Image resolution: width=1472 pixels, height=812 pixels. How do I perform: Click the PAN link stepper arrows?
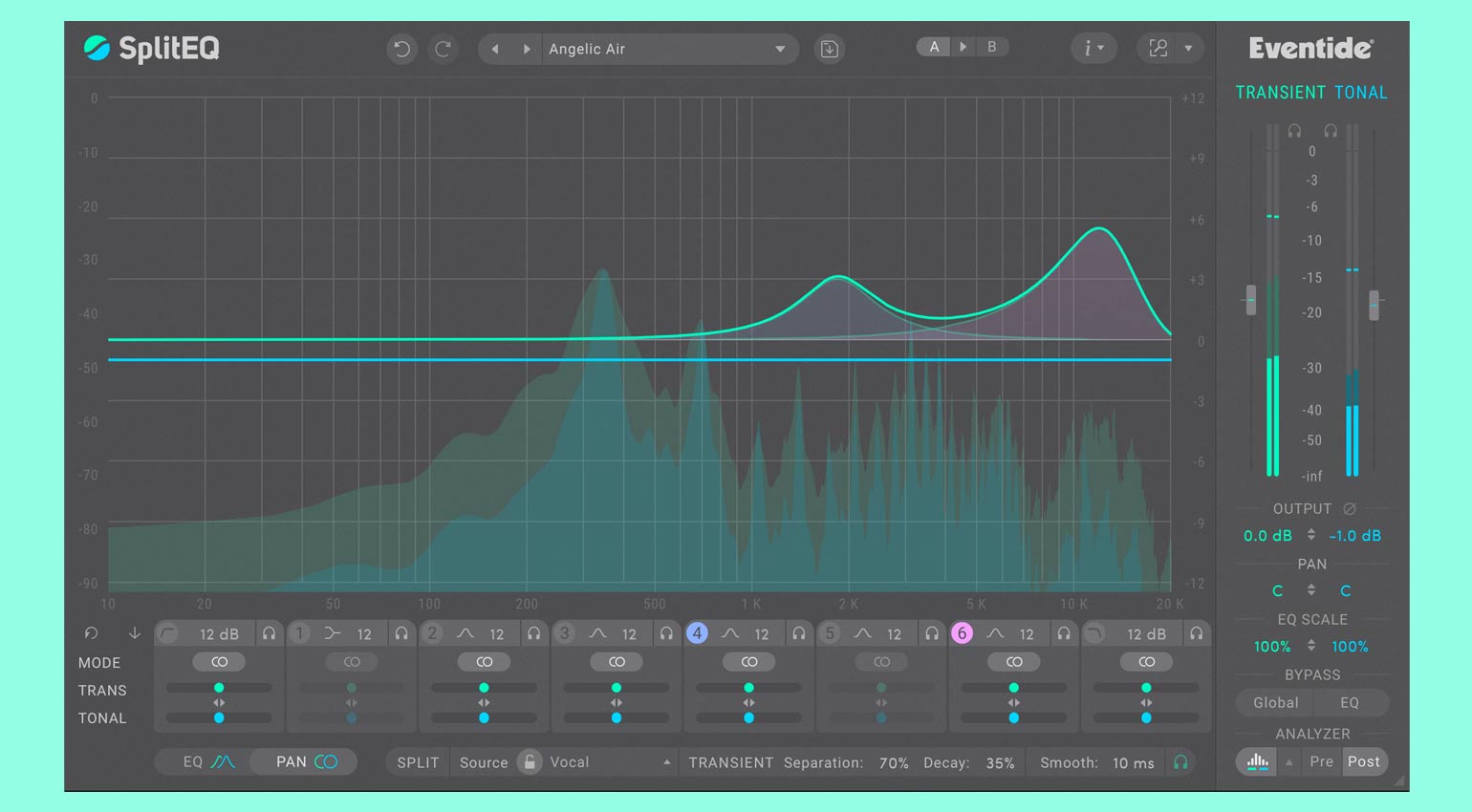pyautogui.click(x=1311, y=590)
